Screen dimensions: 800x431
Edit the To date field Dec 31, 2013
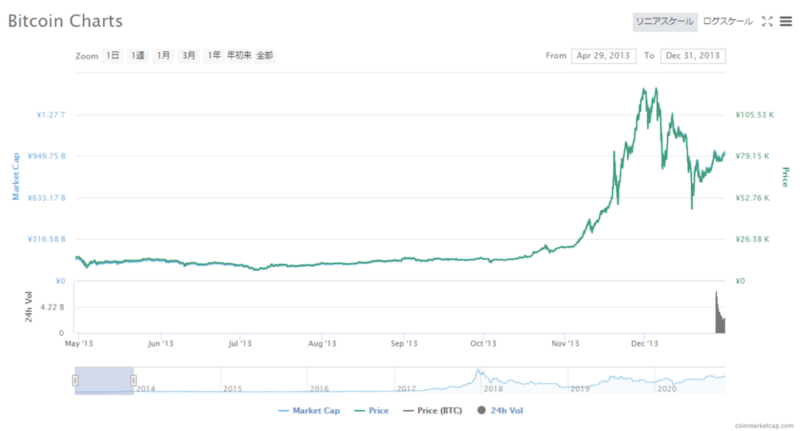[693, 56]
